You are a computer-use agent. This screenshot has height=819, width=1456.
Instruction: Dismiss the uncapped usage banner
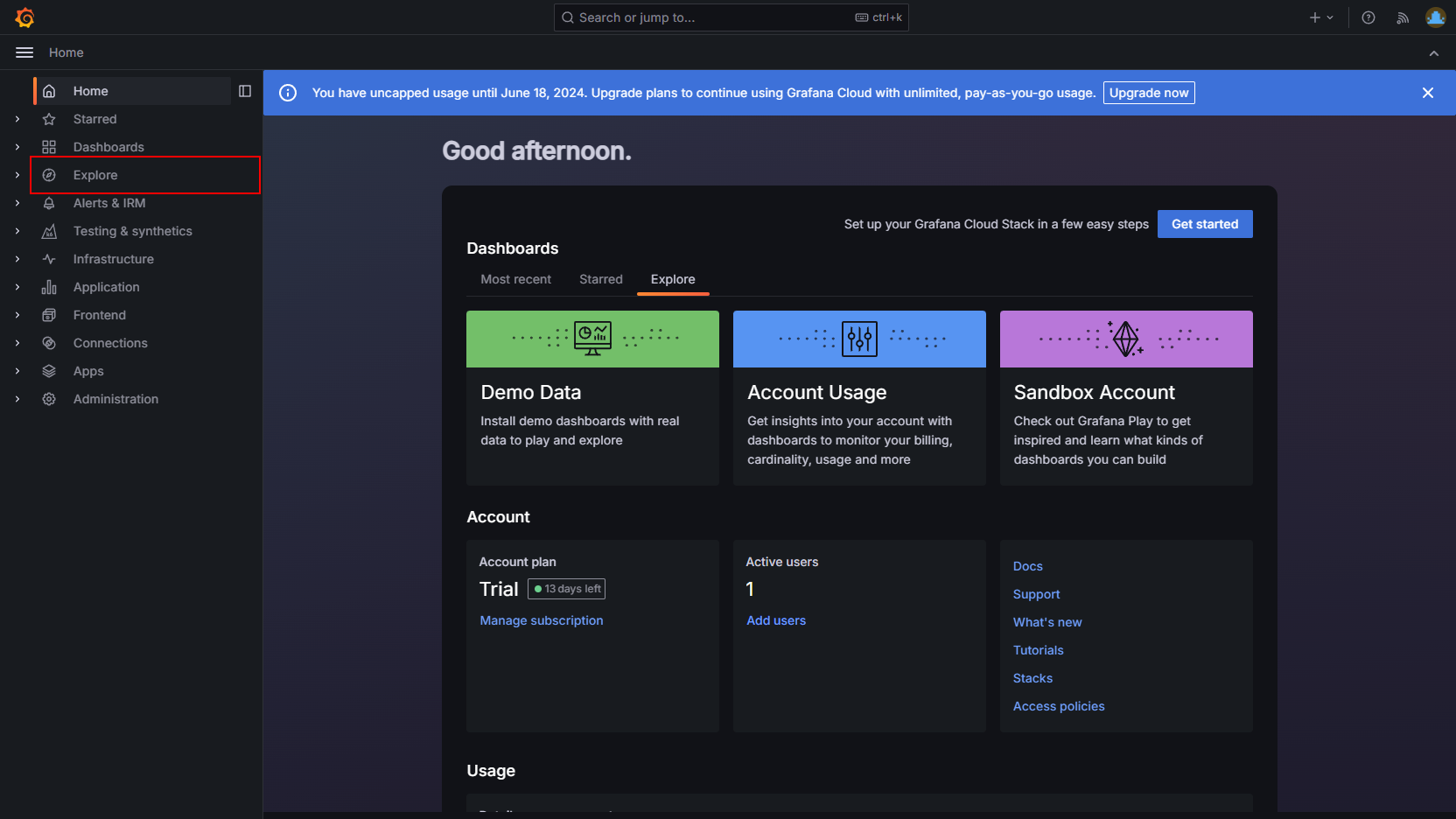tap(1428, 93)
